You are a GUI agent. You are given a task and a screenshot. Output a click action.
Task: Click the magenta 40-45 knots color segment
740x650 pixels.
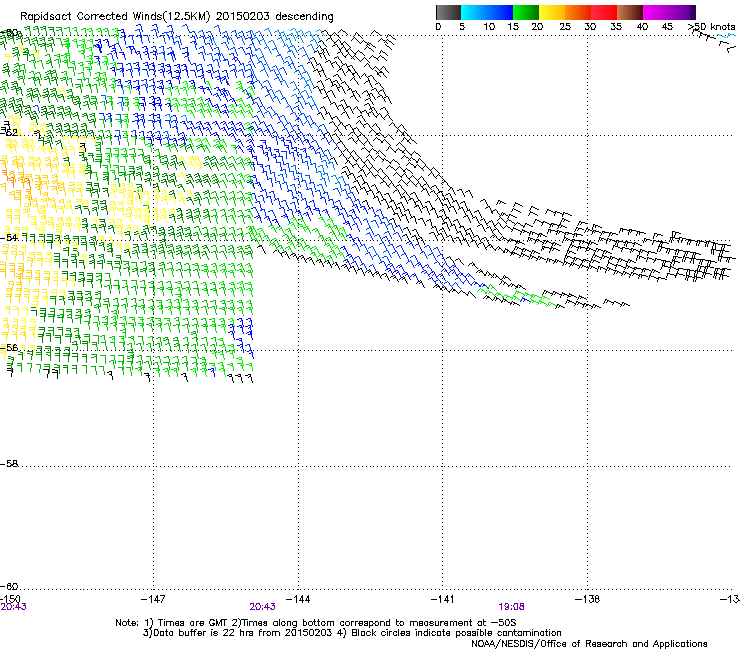656,12
